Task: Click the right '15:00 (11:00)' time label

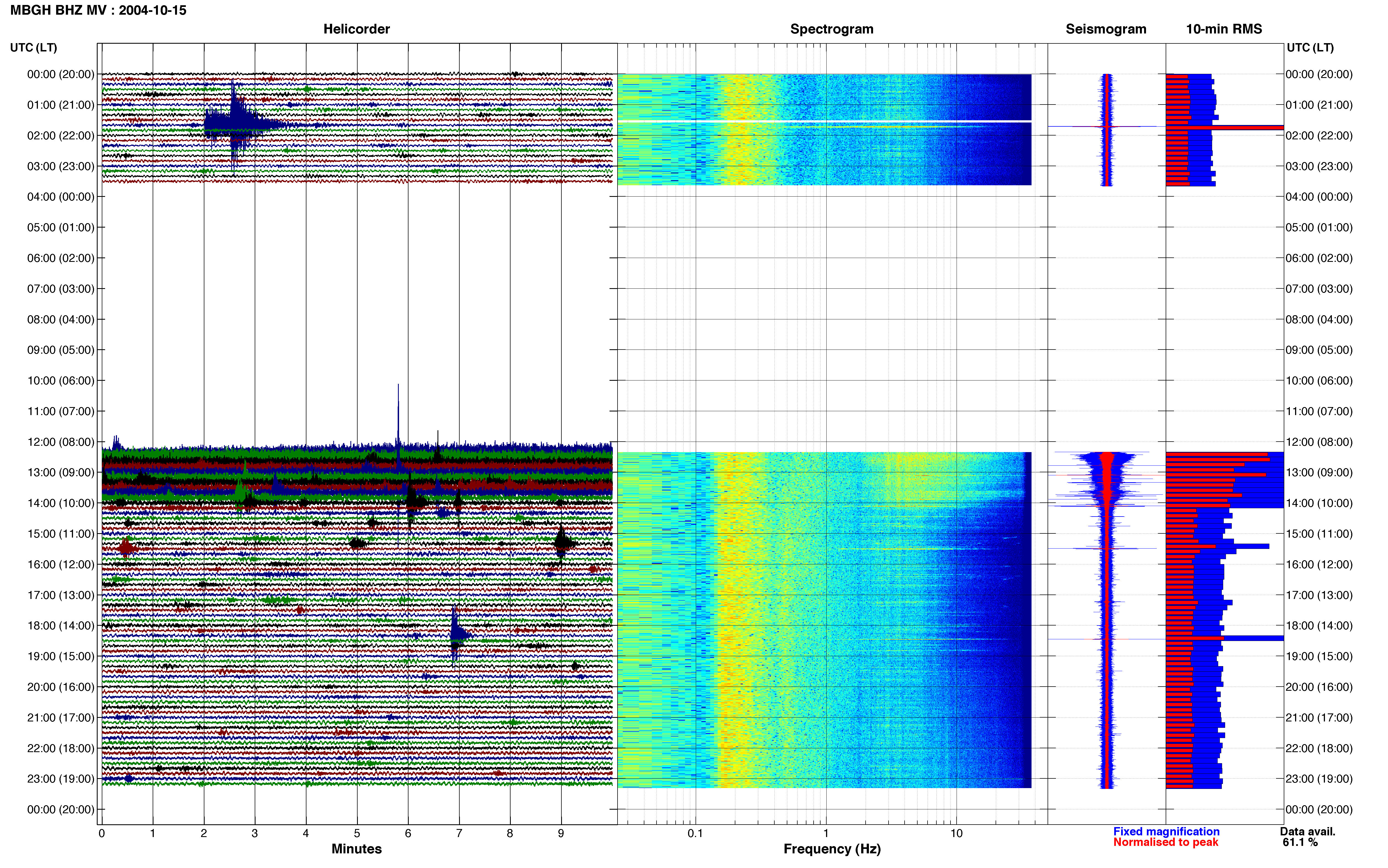Action: point(1319,534)
